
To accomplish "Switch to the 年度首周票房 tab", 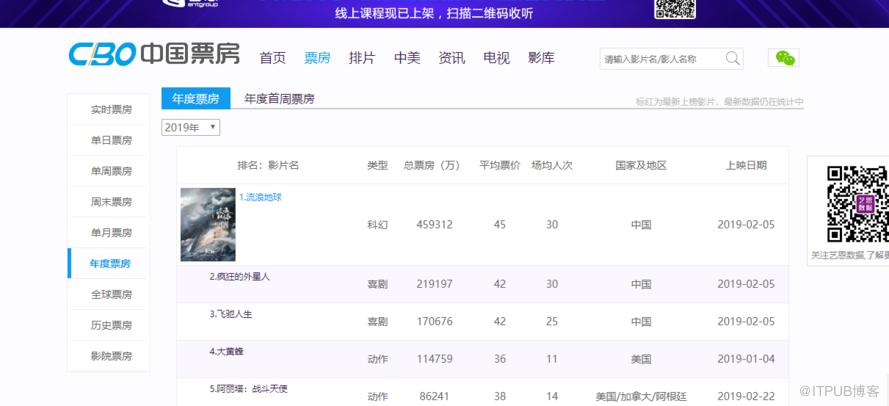I will coord(279,99).
